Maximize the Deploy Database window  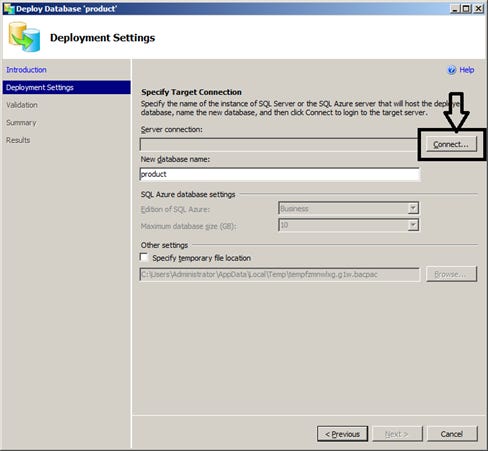coord(466,9)
